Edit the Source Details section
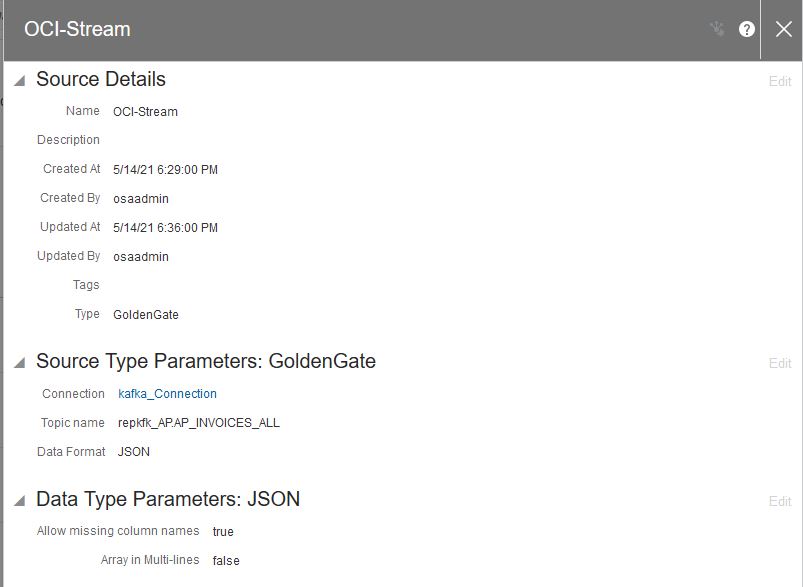This screenshot has height=587, width=803. [779, 81]
